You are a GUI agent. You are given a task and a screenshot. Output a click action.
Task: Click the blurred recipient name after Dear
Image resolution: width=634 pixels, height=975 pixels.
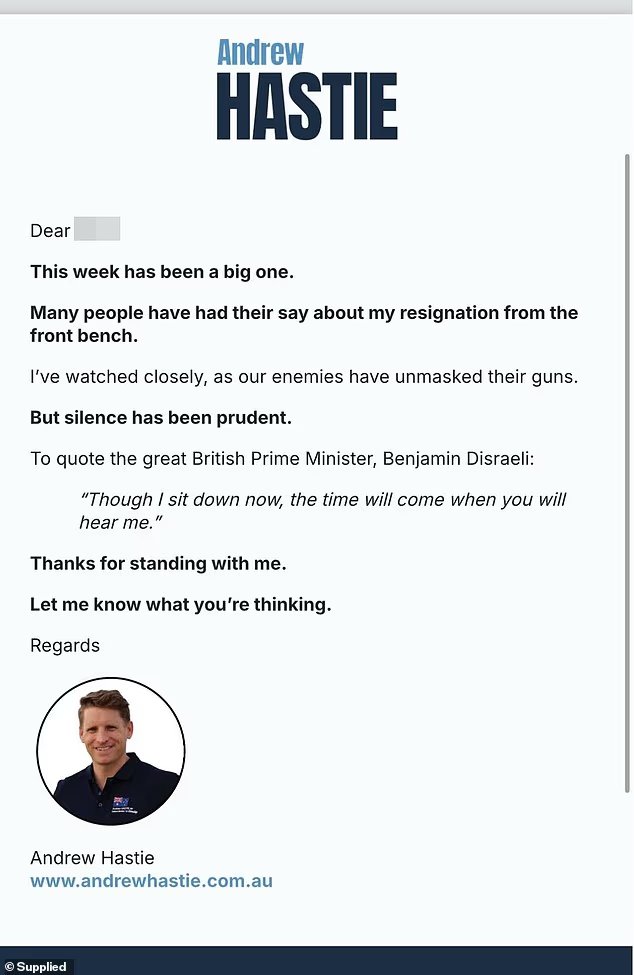pyautogui.click(x=97, y=230)
